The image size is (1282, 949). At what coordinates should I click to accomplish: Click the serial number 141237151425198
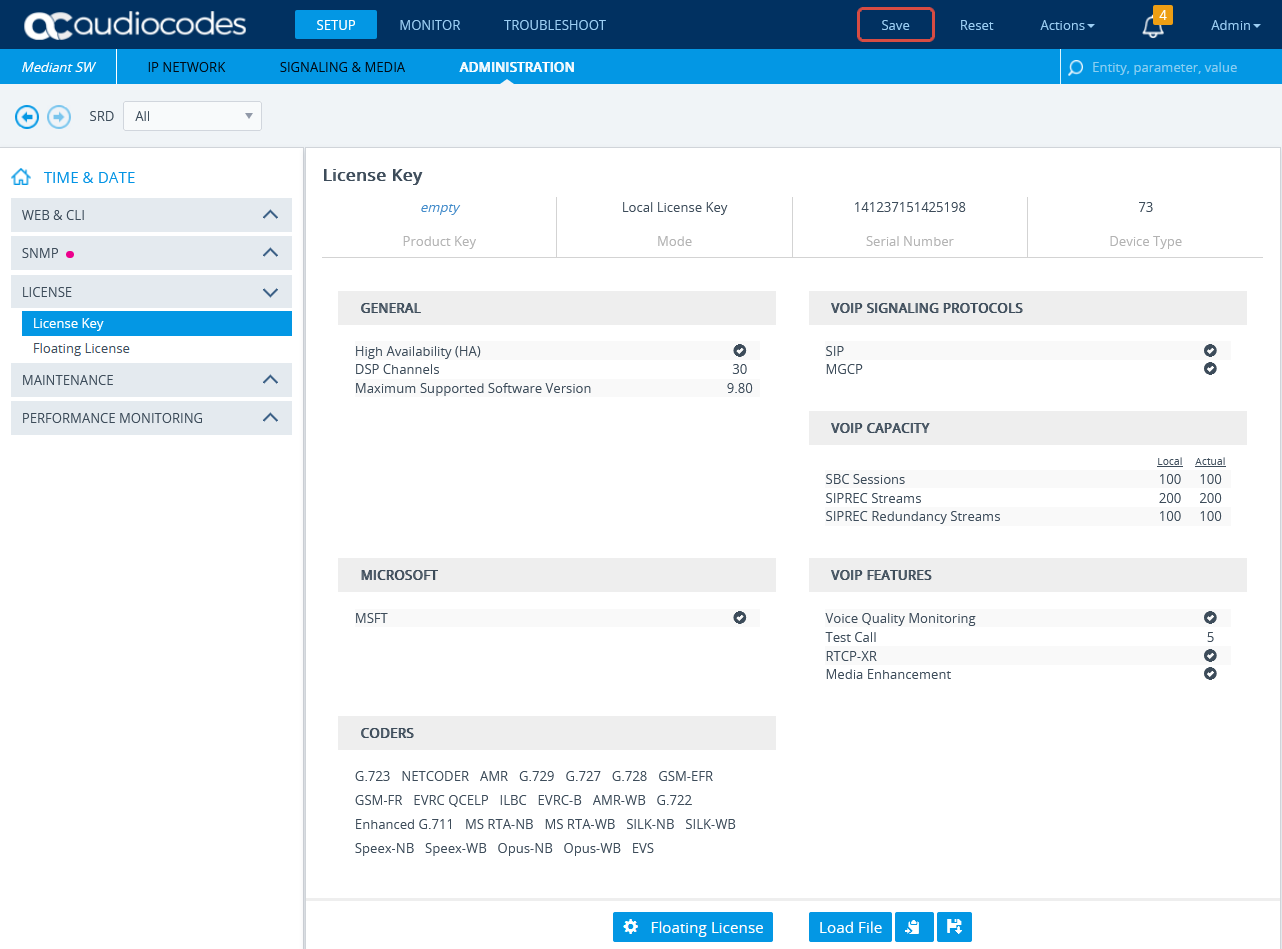909,207
